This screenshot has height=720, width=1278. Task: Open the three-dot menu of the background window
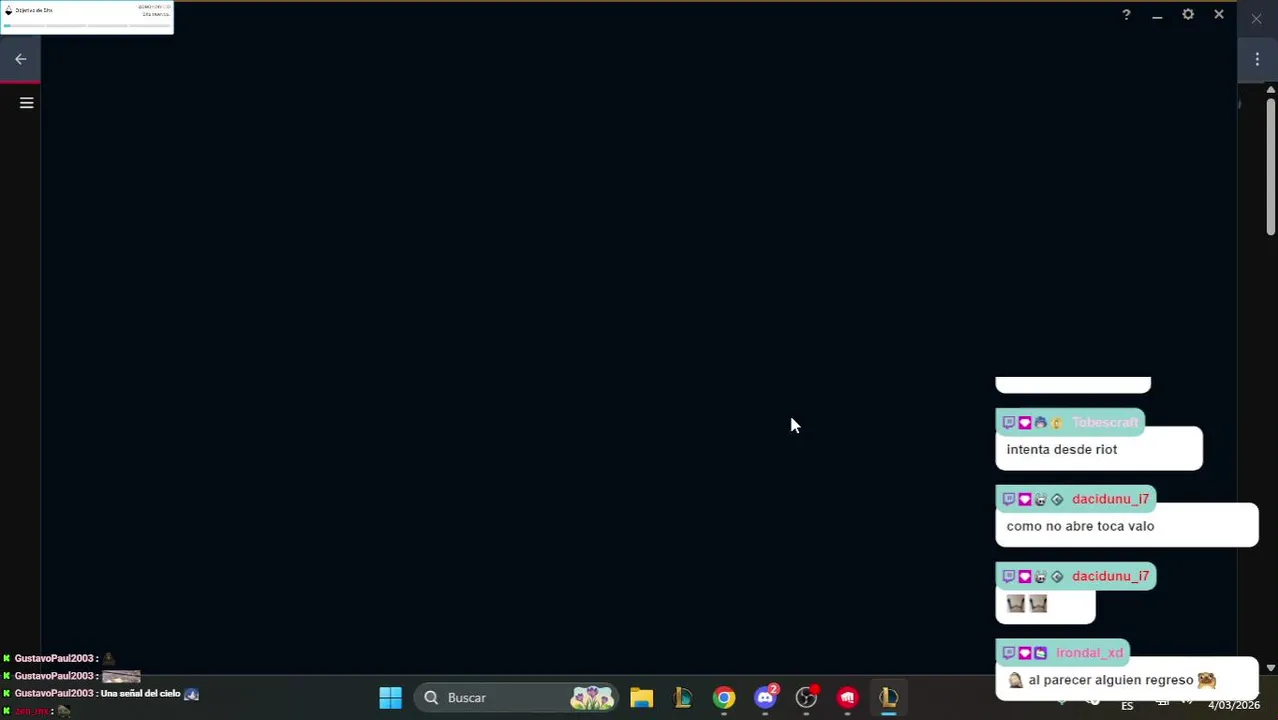1257,59
